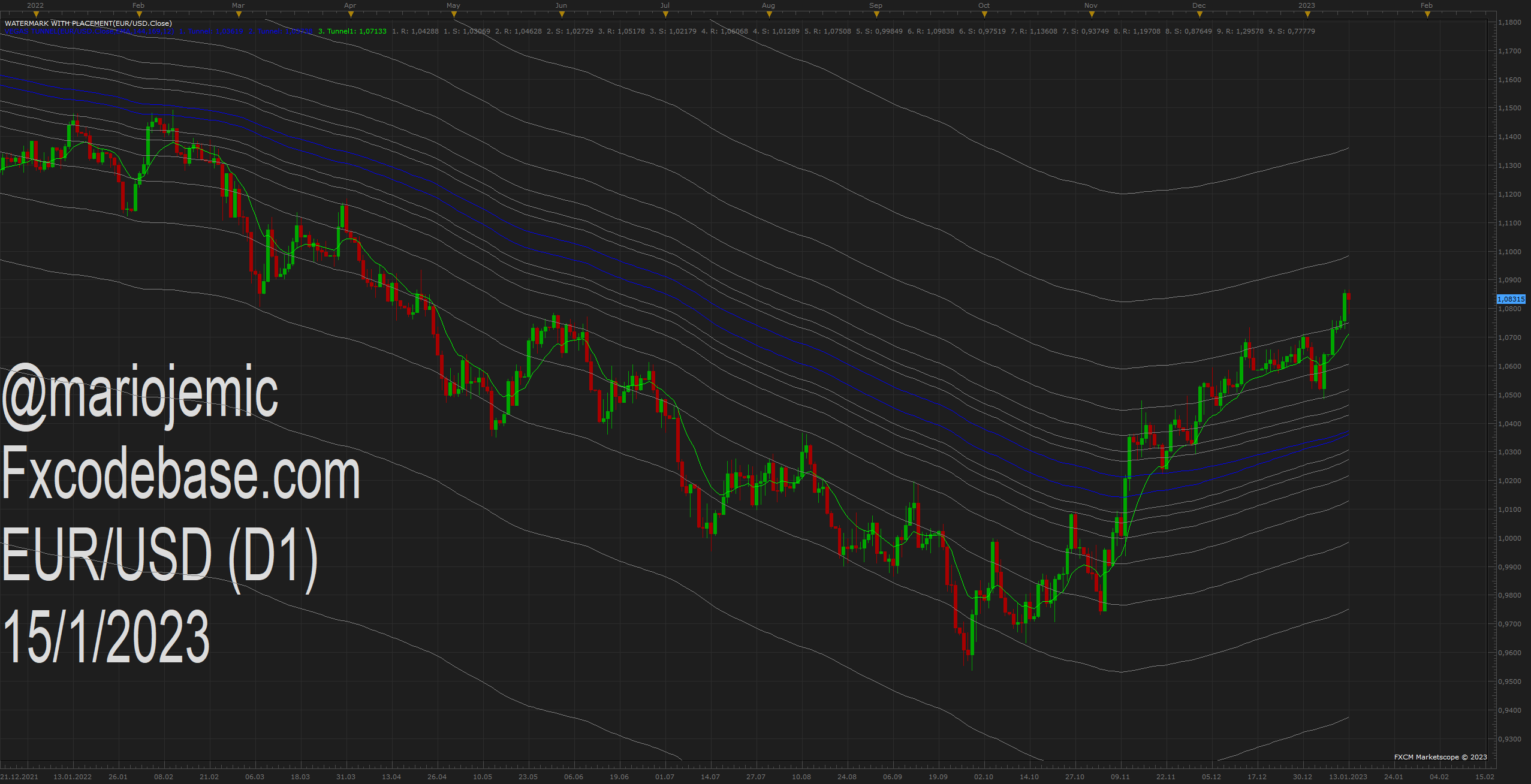1531x784 pixels.
Task: Click the 01.07 date on bottom axis
Action: pos(665,777)
